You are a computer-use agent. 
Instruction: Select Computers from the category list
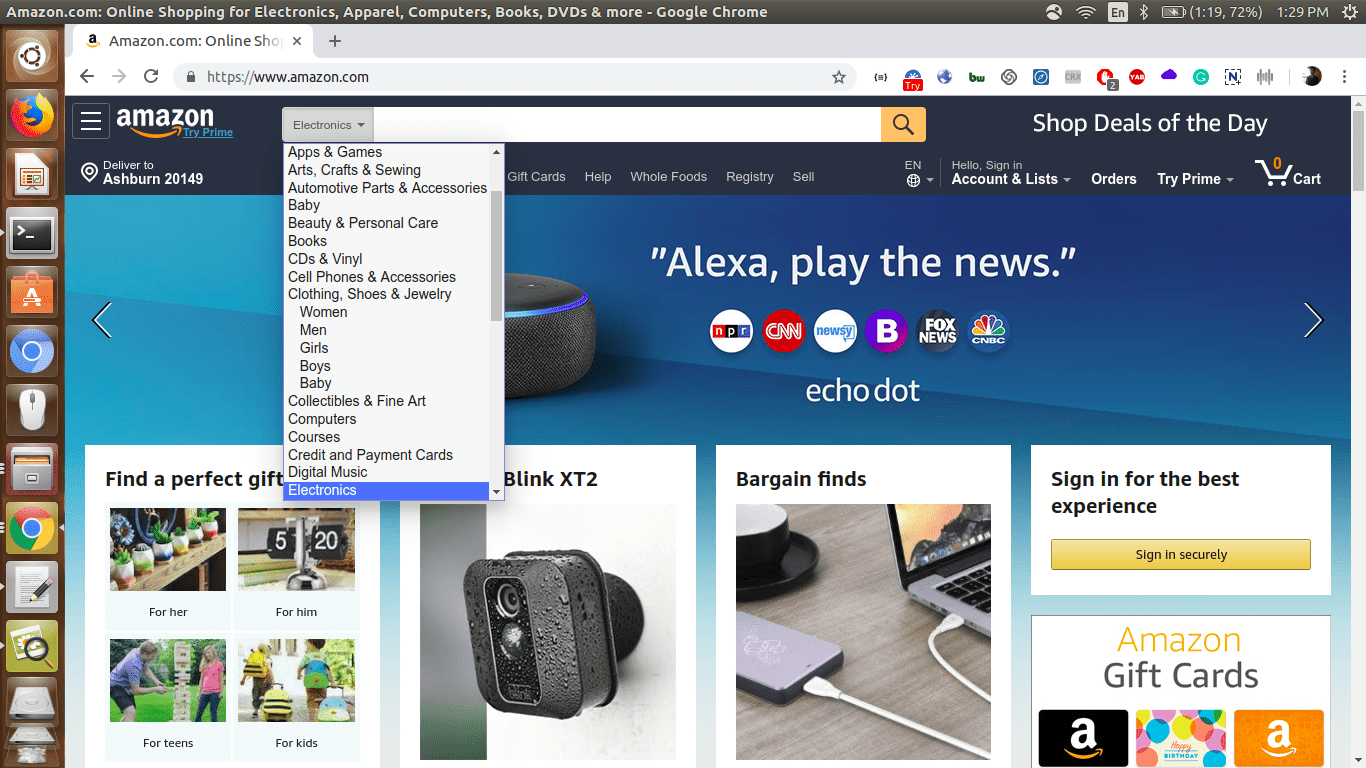pos(322,419)
